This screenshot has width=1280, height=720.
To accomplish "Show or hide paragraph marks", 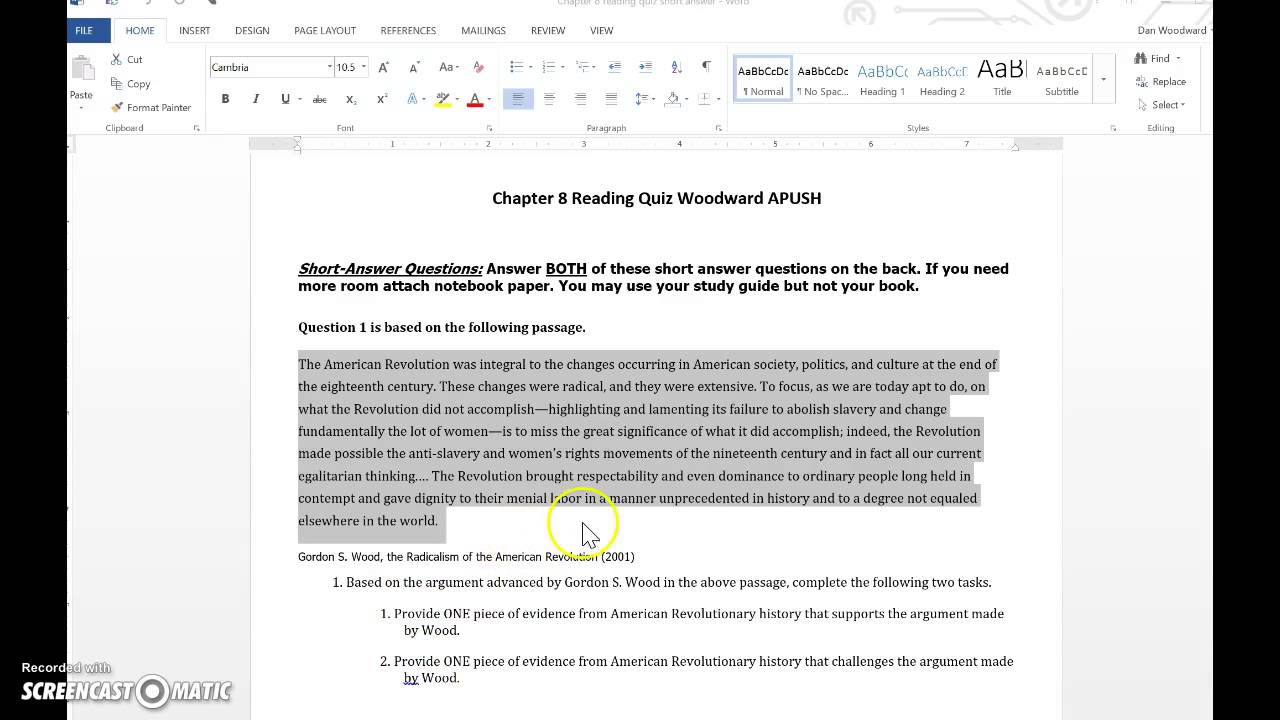I will click(x=706, y=67).
